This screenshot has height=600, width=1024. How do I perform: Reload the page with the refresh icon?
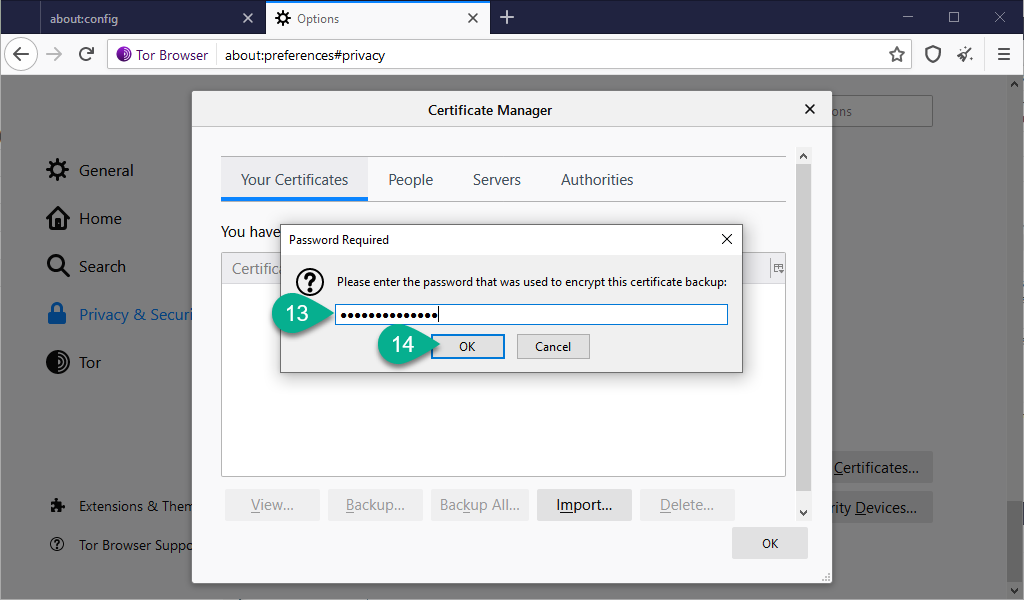(x=87, y=55)
